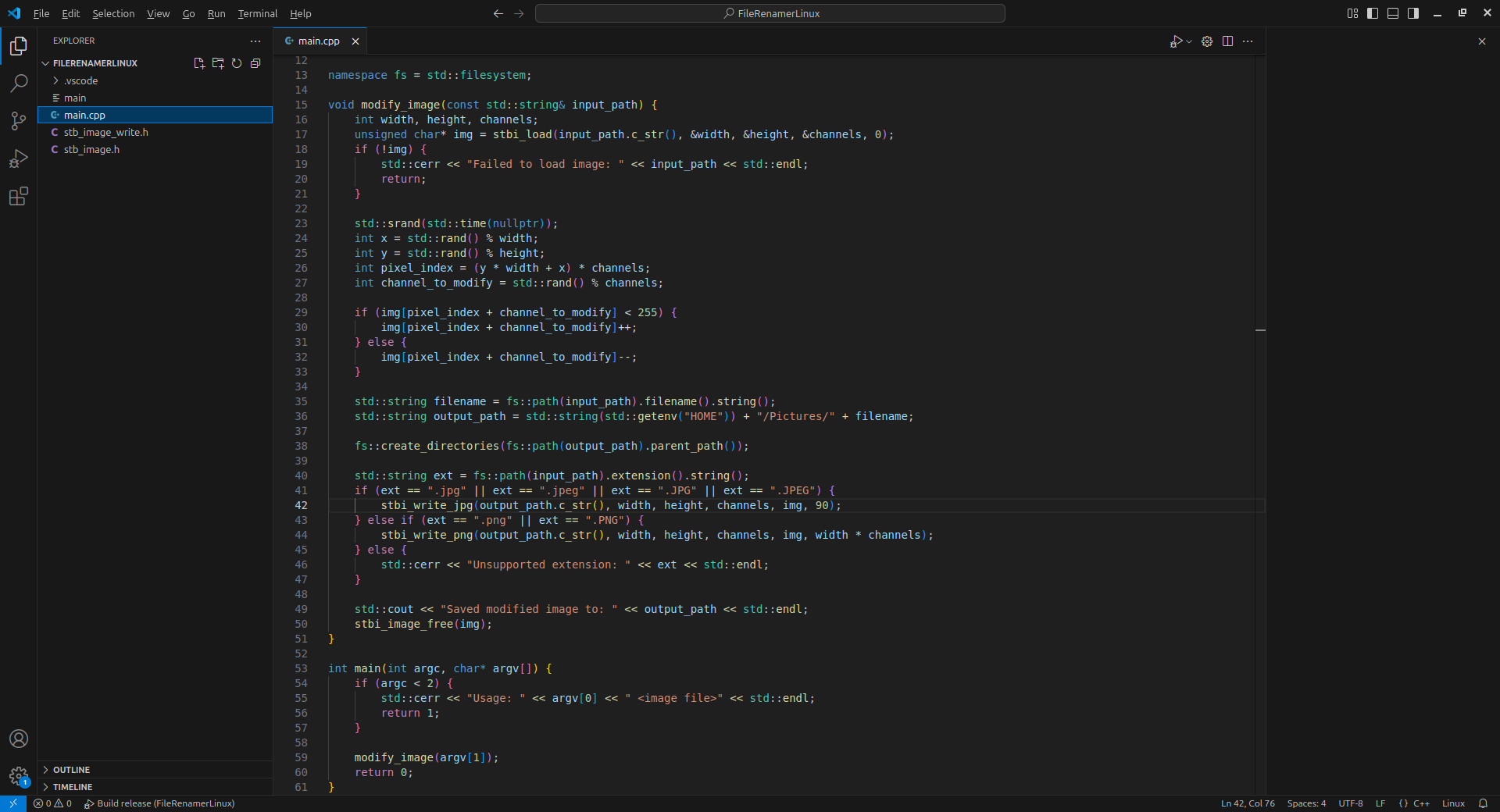Go back with navigation arrow
This screenshot has height=812, width=1500.
point(498,13)
